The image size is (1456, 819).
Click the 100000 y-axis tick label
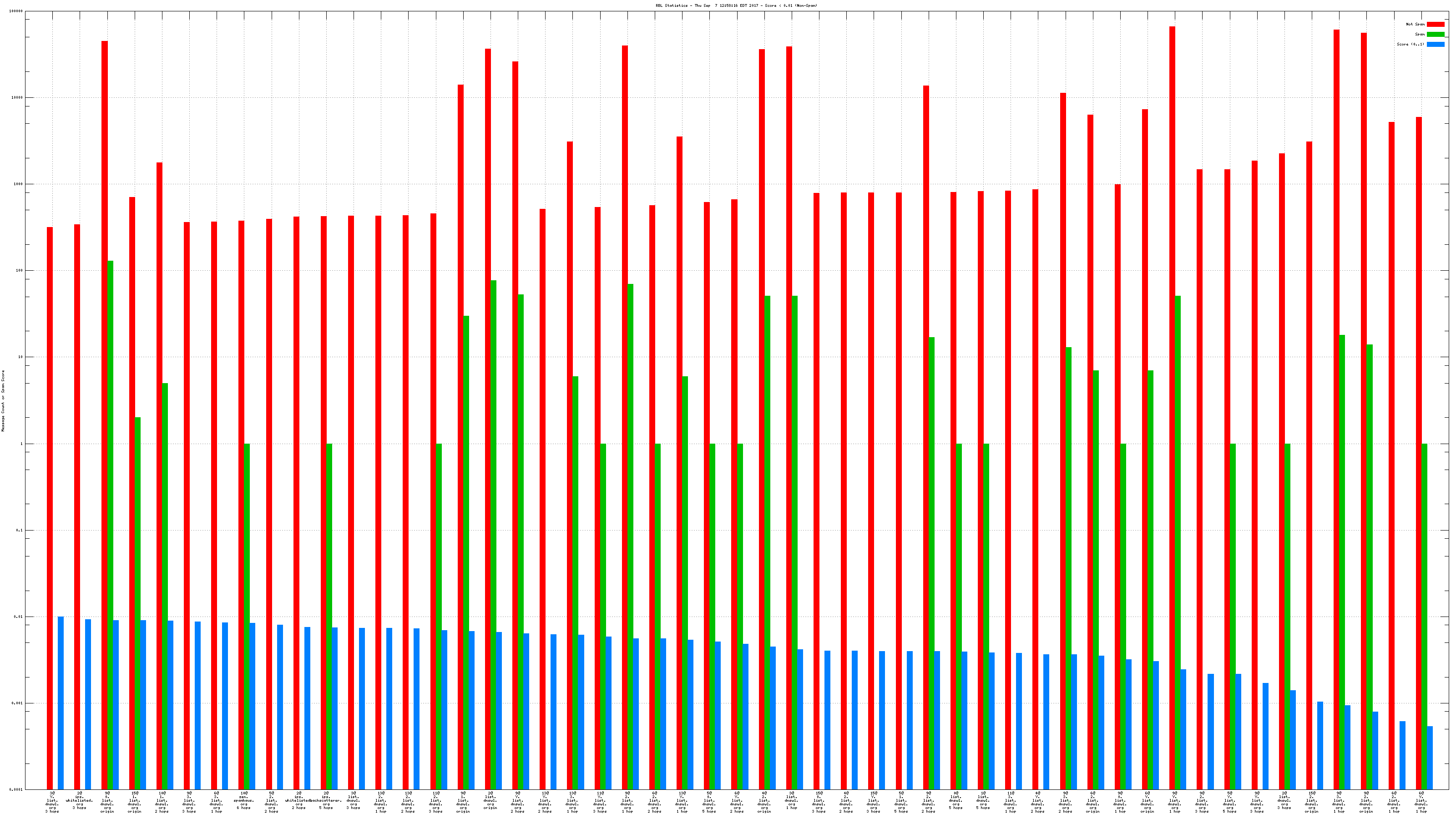[x=16, y=11]
